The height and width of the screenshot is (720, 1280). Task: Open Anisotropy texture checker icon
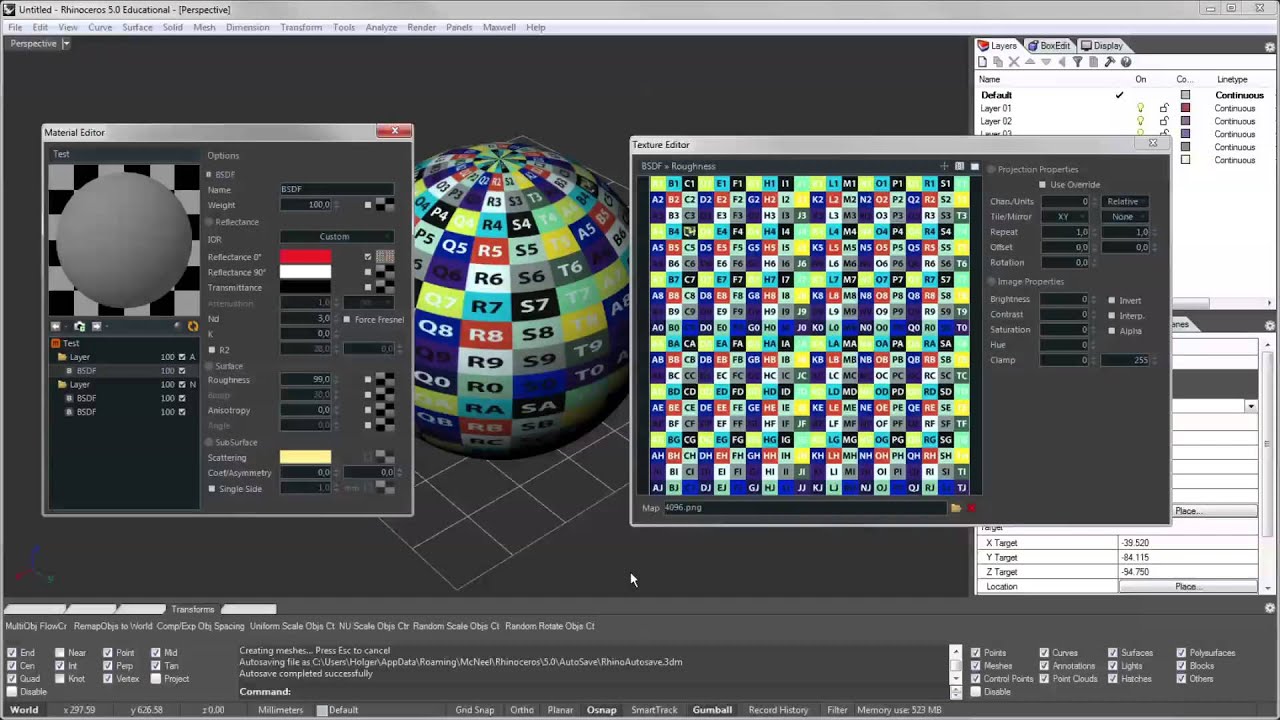coord(385,410)
